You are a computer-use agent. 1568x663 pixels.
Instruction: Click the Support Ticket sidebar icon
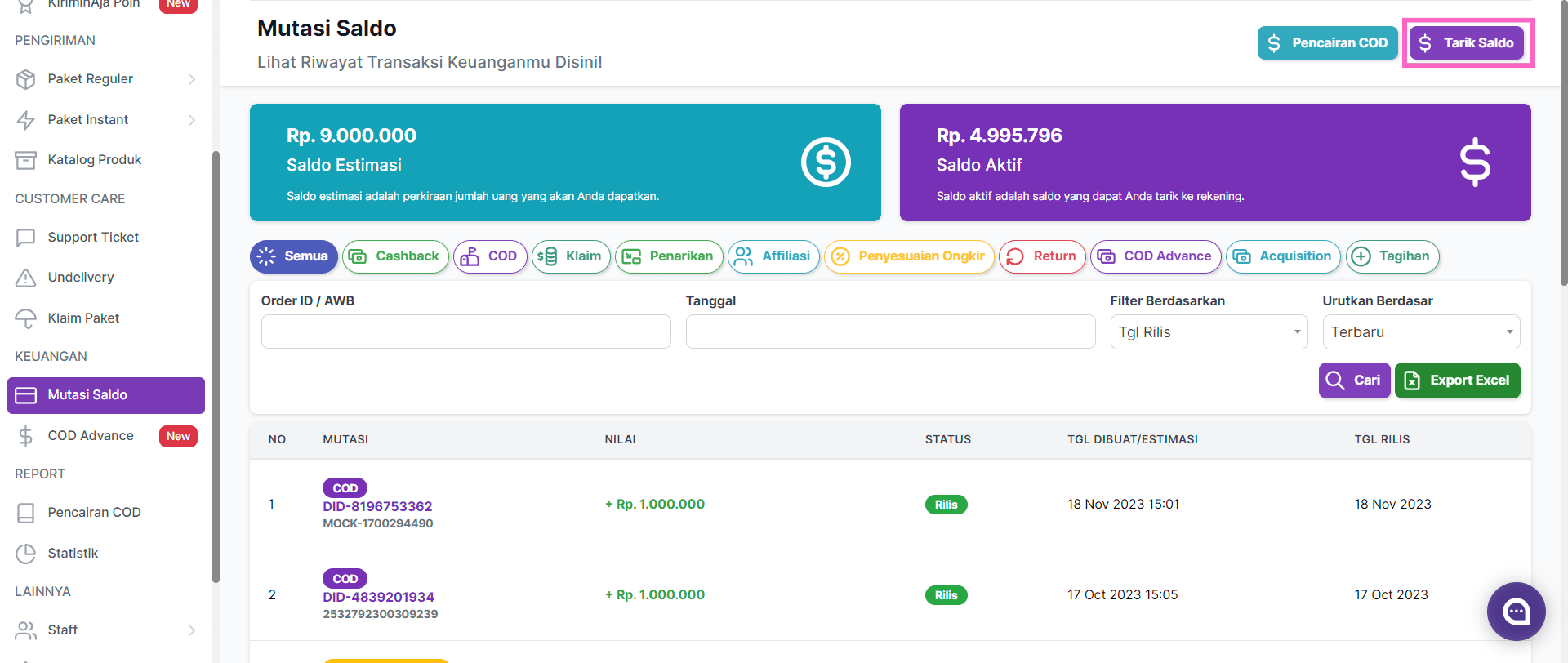point(26,238)
